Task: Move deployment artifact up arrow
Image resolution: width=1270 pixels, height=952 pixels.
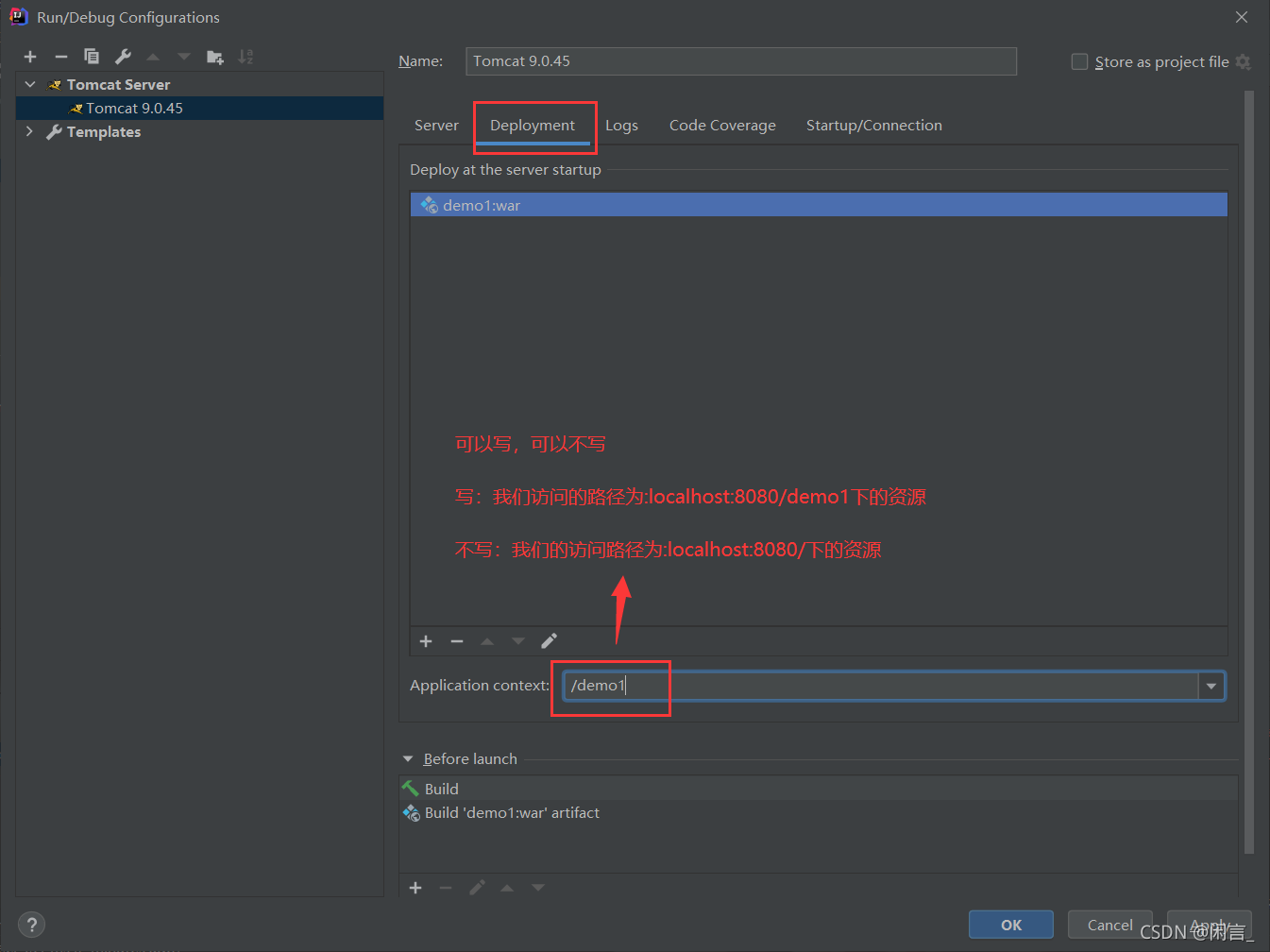Action: 487,641
